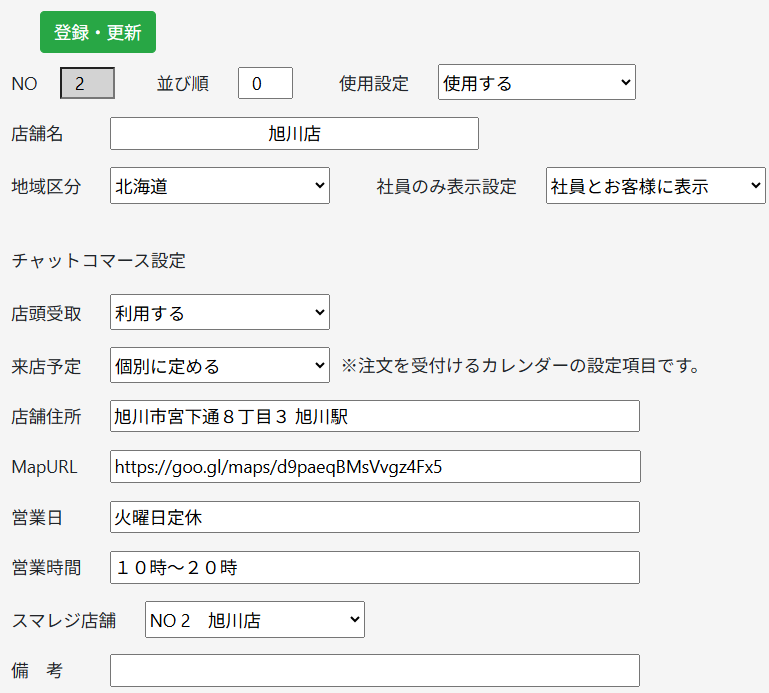Open the 使用設定 dropdown
Screen dimensions: 769x693
point(537,82)
